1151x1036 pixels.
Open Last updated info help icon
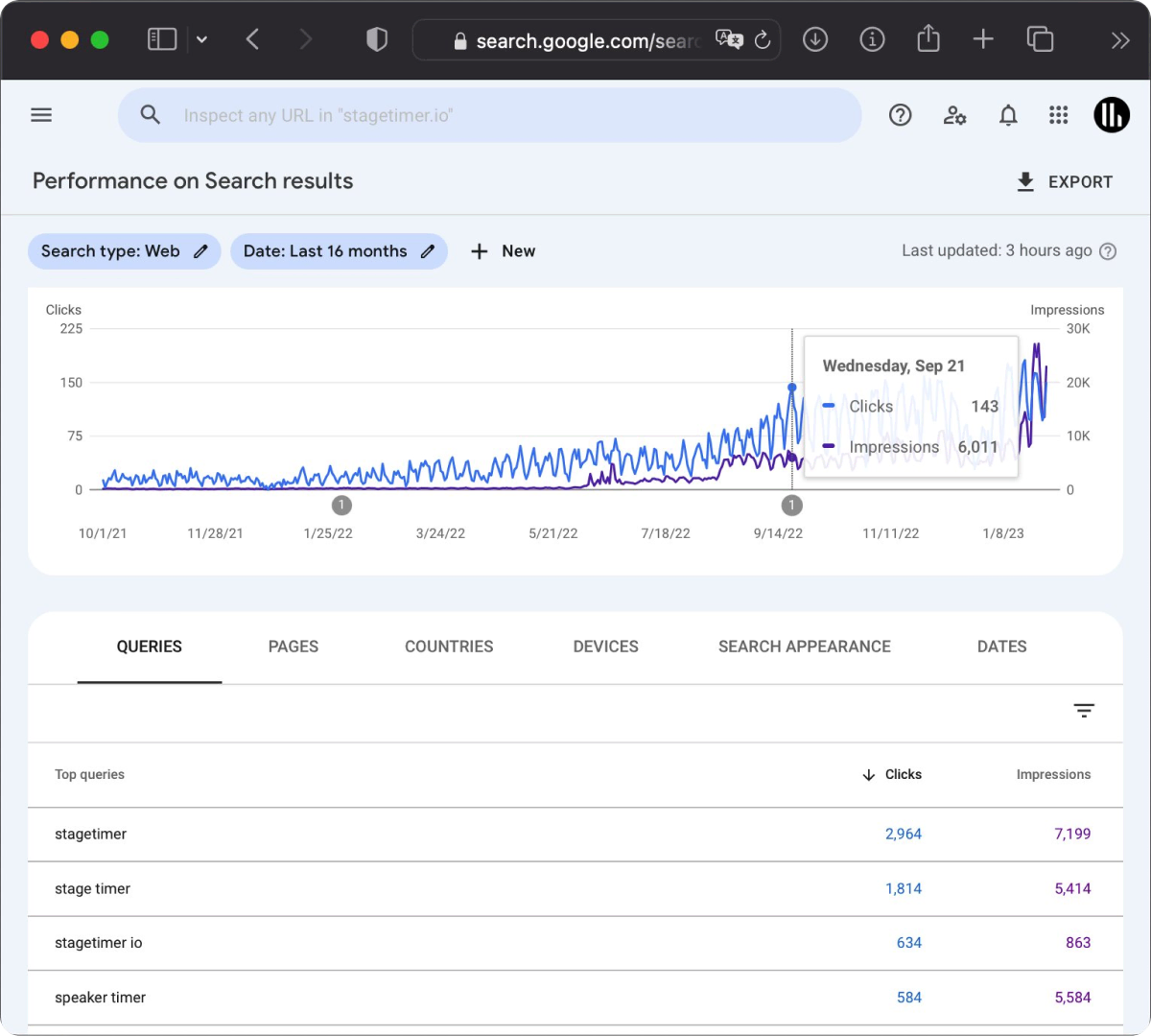click(x=1108, y=251)
